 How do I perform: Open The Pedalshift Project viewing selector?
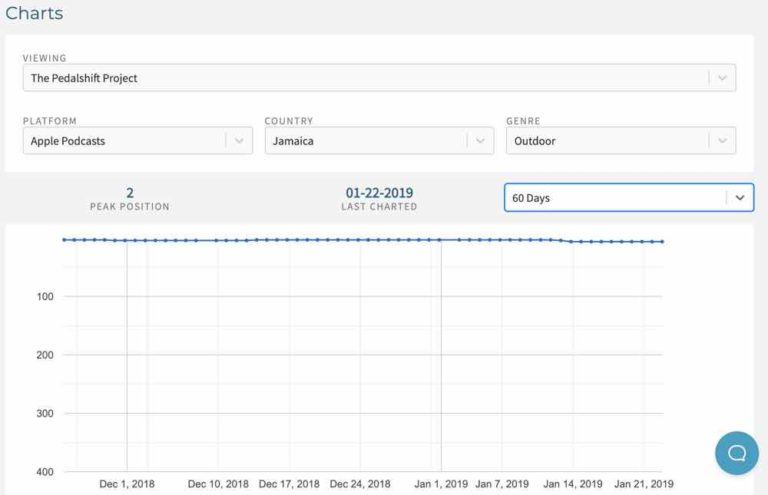[x=379, y=78]
